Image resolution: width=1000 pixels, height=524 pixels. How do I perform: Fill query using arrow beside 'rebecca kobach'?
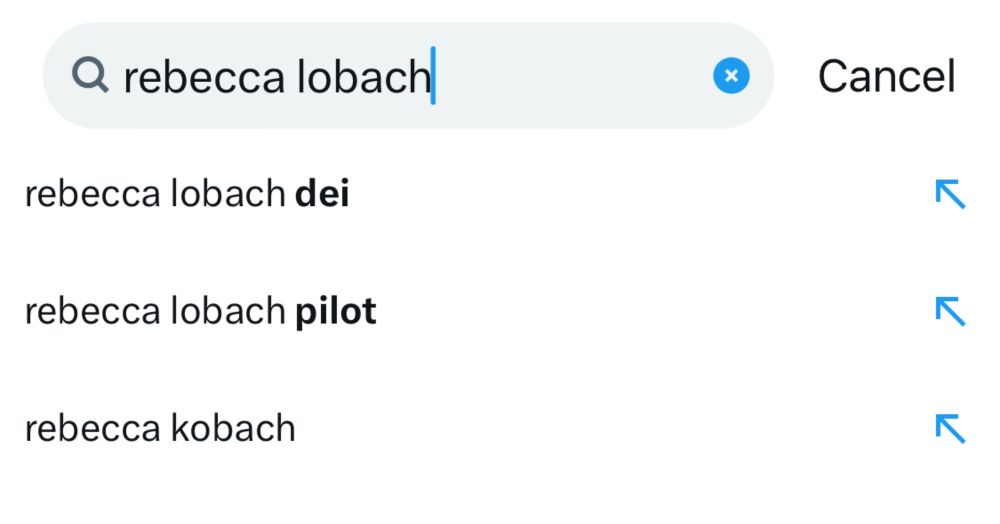[x=950, y=428]
